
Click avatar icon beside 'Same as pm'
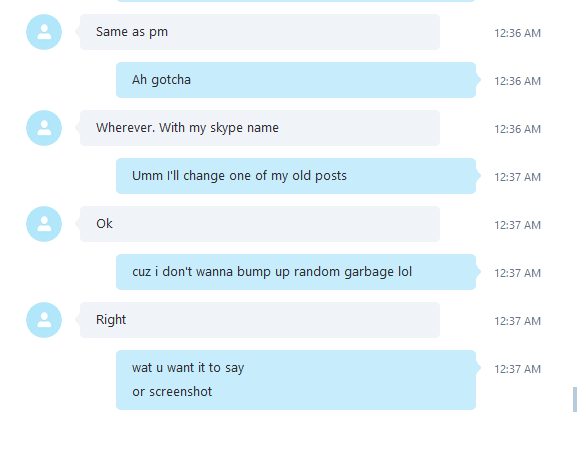44,32
